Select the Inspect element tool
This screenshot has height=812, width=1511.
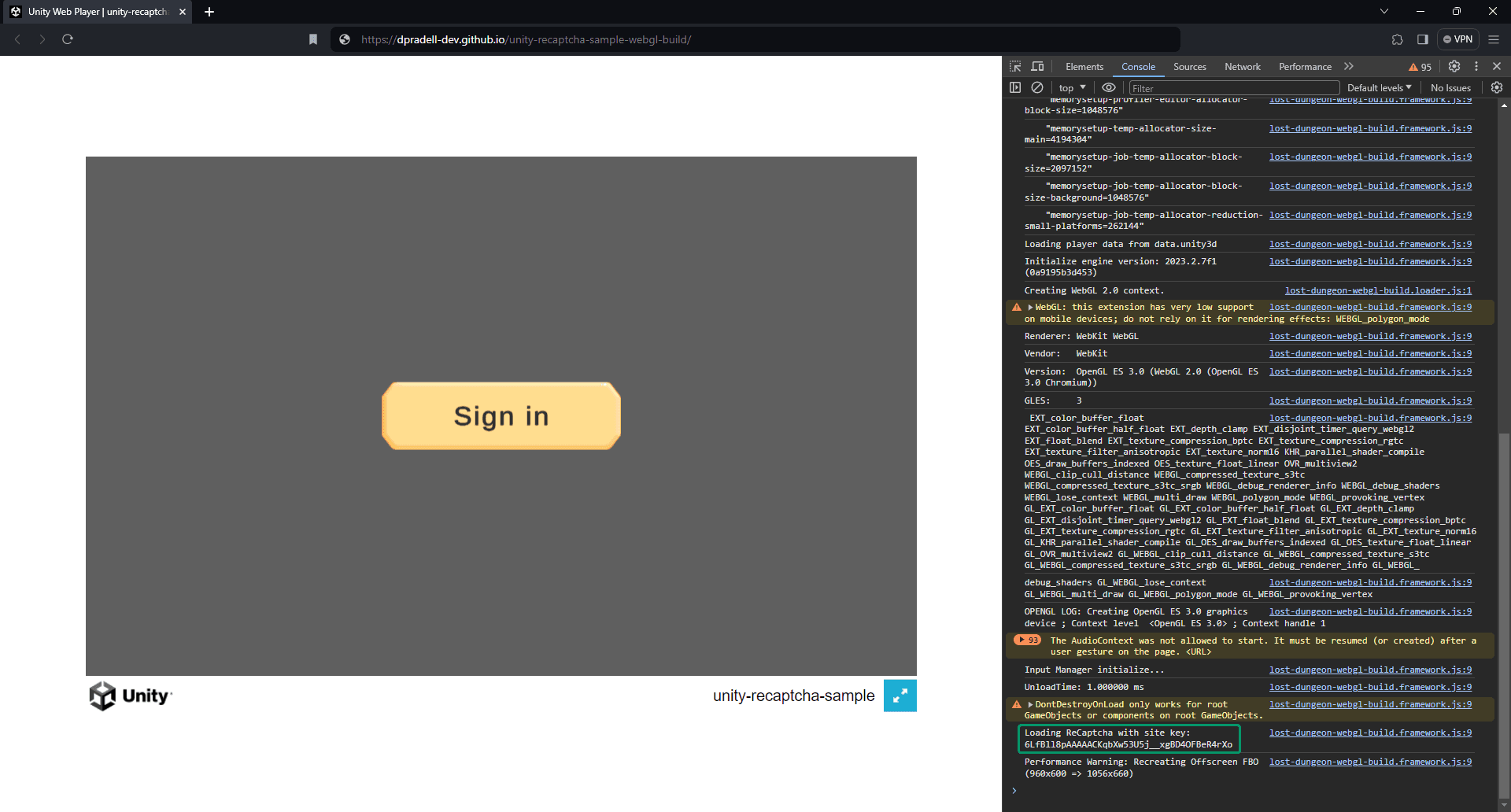click(1016, 66)
